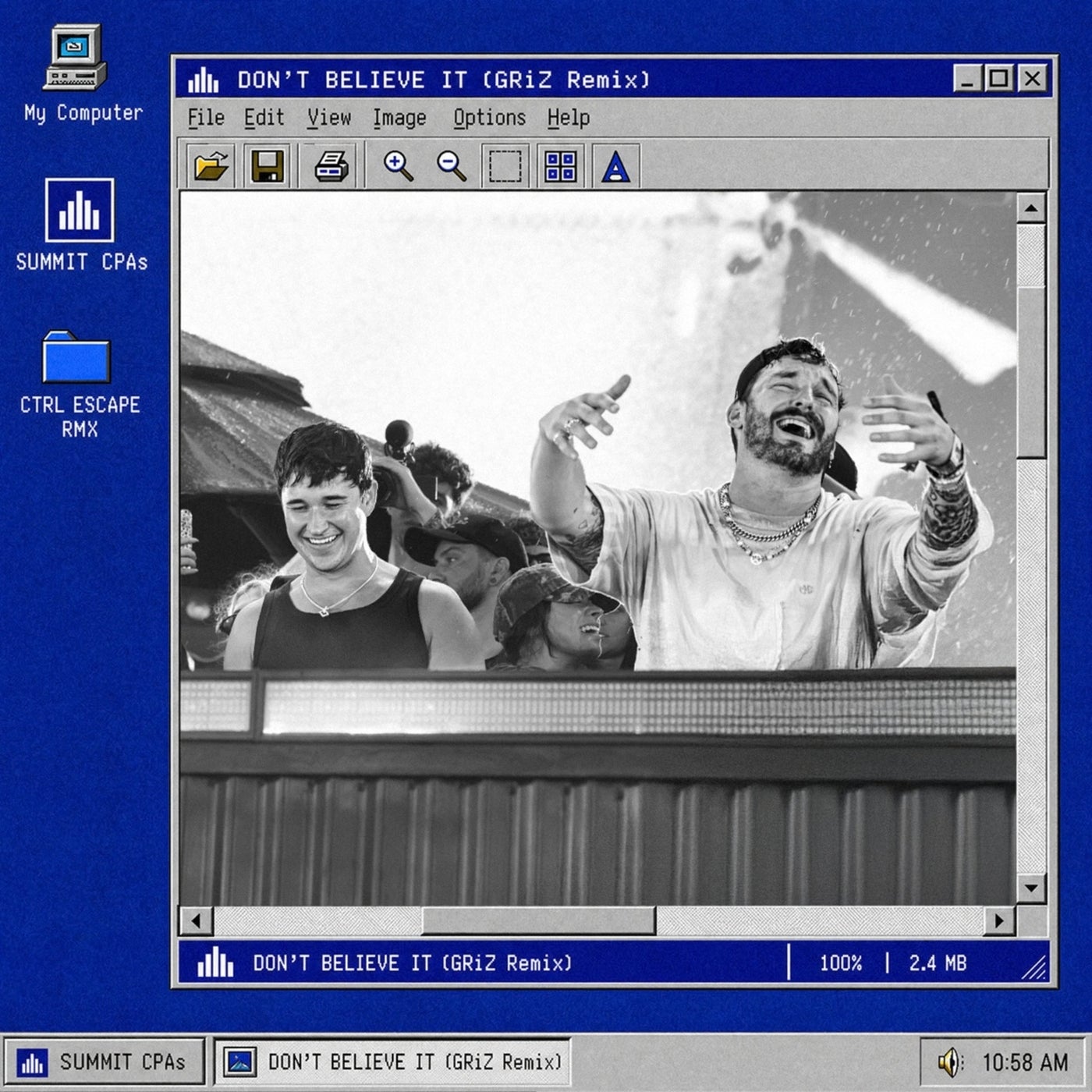Viewport: 1092px width, 1092px height.
Task: Select the Zoom In magnifier tool
Action: (x=398, y=166)
